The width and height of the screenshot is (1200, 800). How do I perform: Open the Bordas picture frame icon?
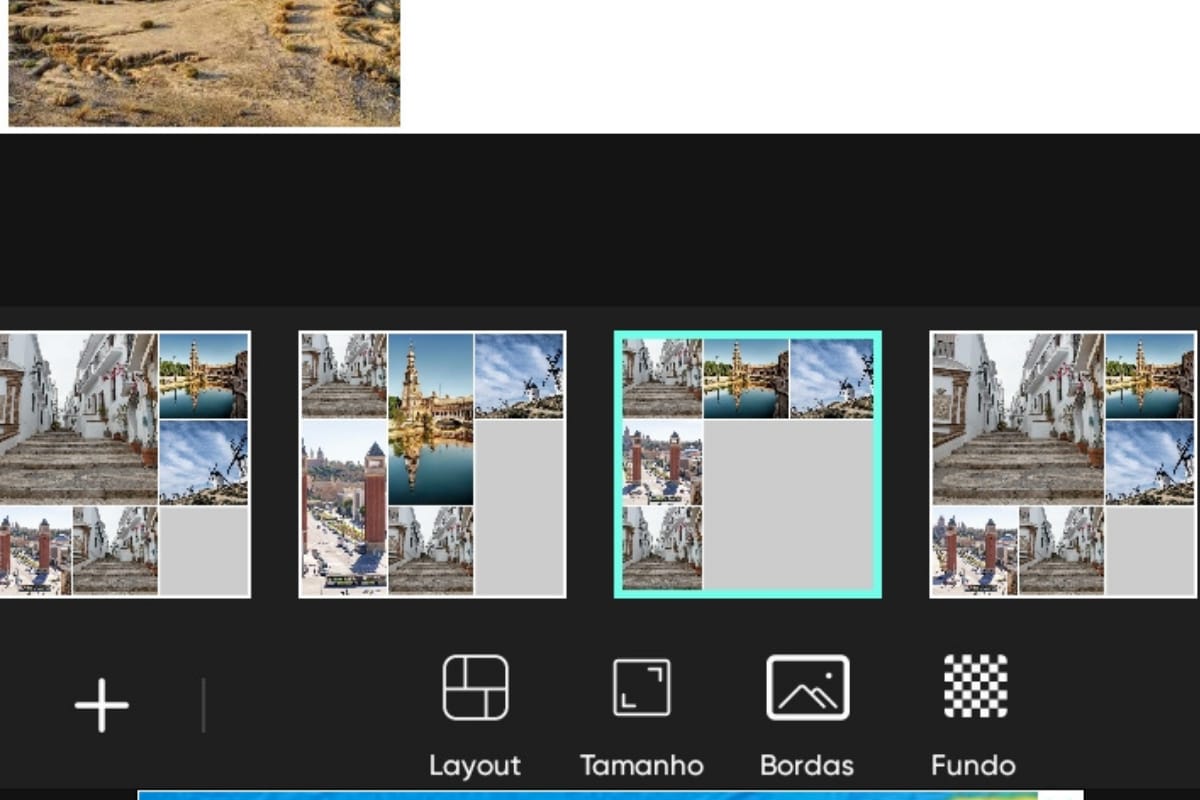pos(807,688)
